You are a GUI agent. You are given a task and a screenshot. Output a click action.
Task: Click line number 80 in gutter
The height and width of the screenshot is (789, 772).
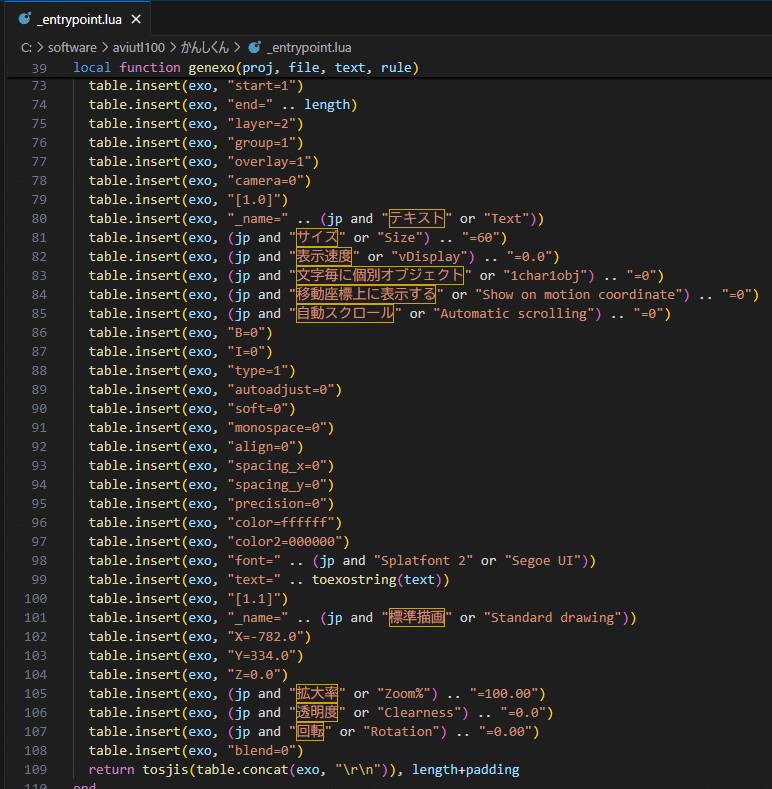(39, 219)
